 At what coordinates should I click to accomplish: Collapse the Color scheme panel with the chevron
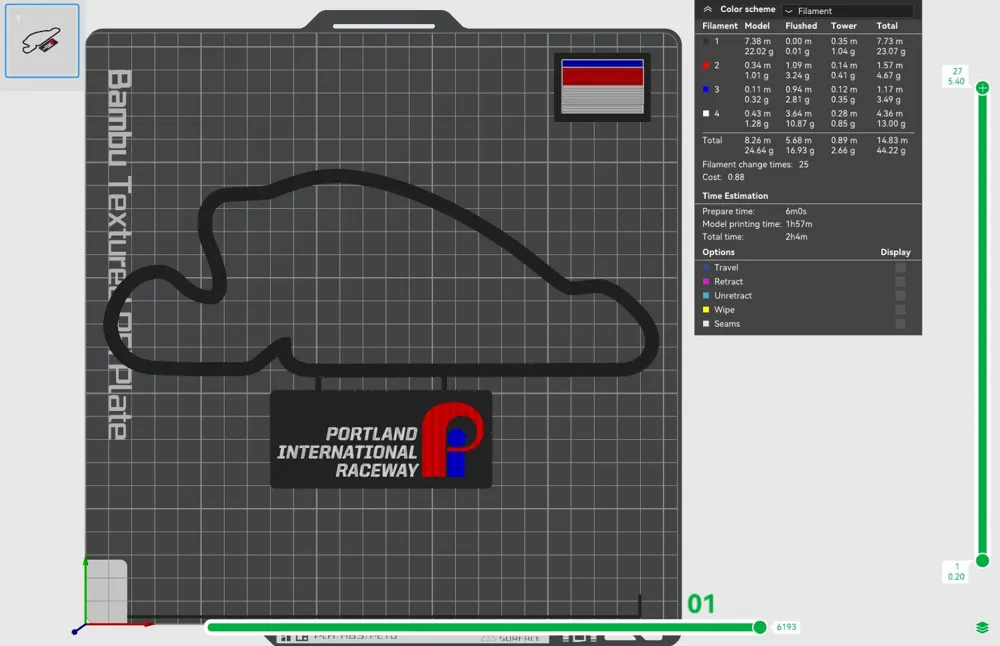[708, 9]
